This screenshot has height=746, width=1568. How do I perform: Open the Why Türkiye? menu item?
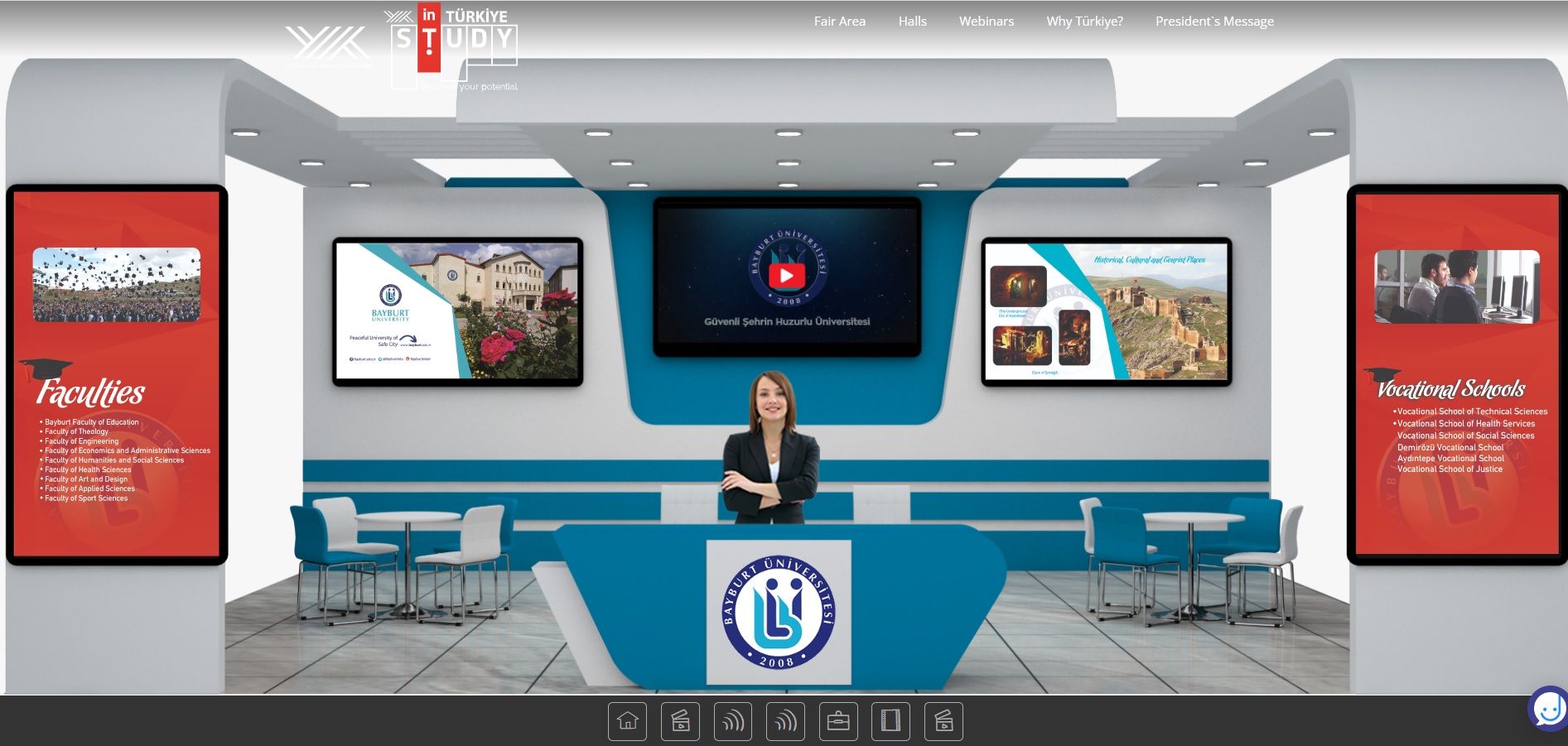[1084, 22]
